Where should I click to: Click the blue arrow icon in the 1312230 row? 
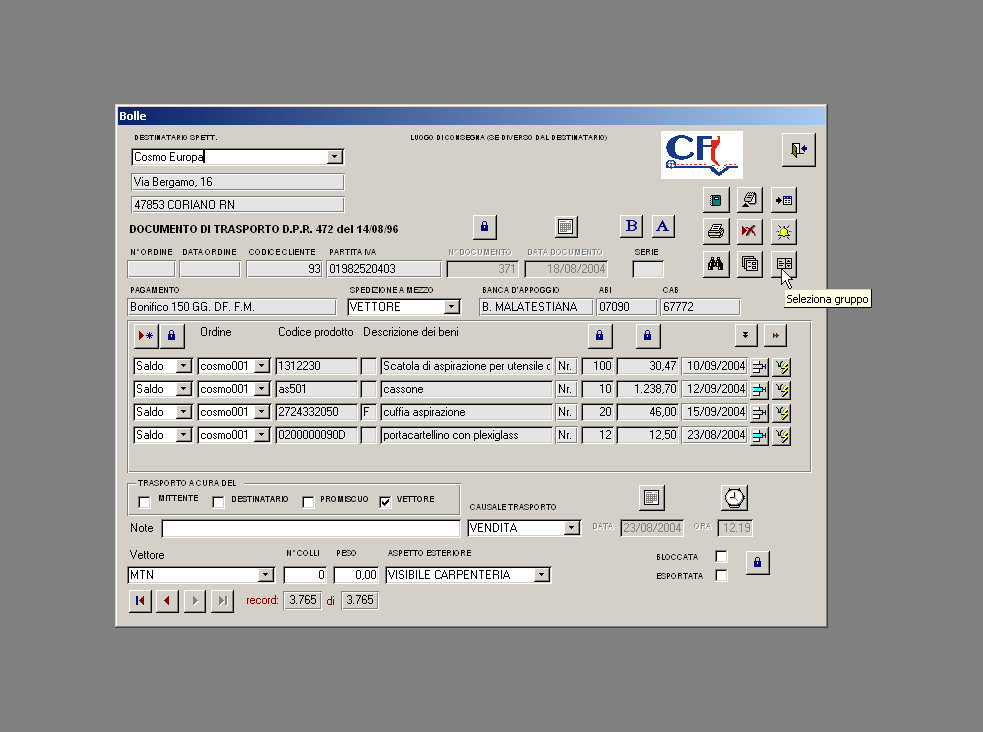[x=759, y=367]
